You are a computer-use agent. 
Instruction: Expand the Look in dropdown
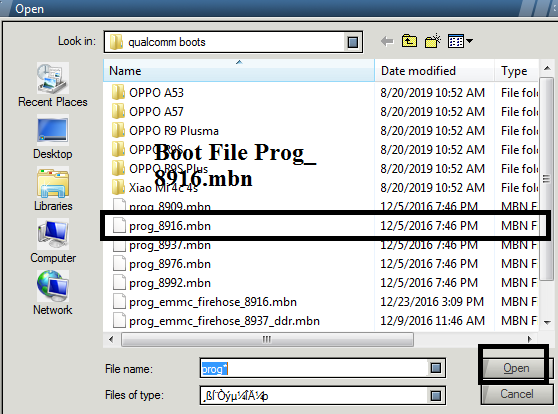(x=353, y=42)
